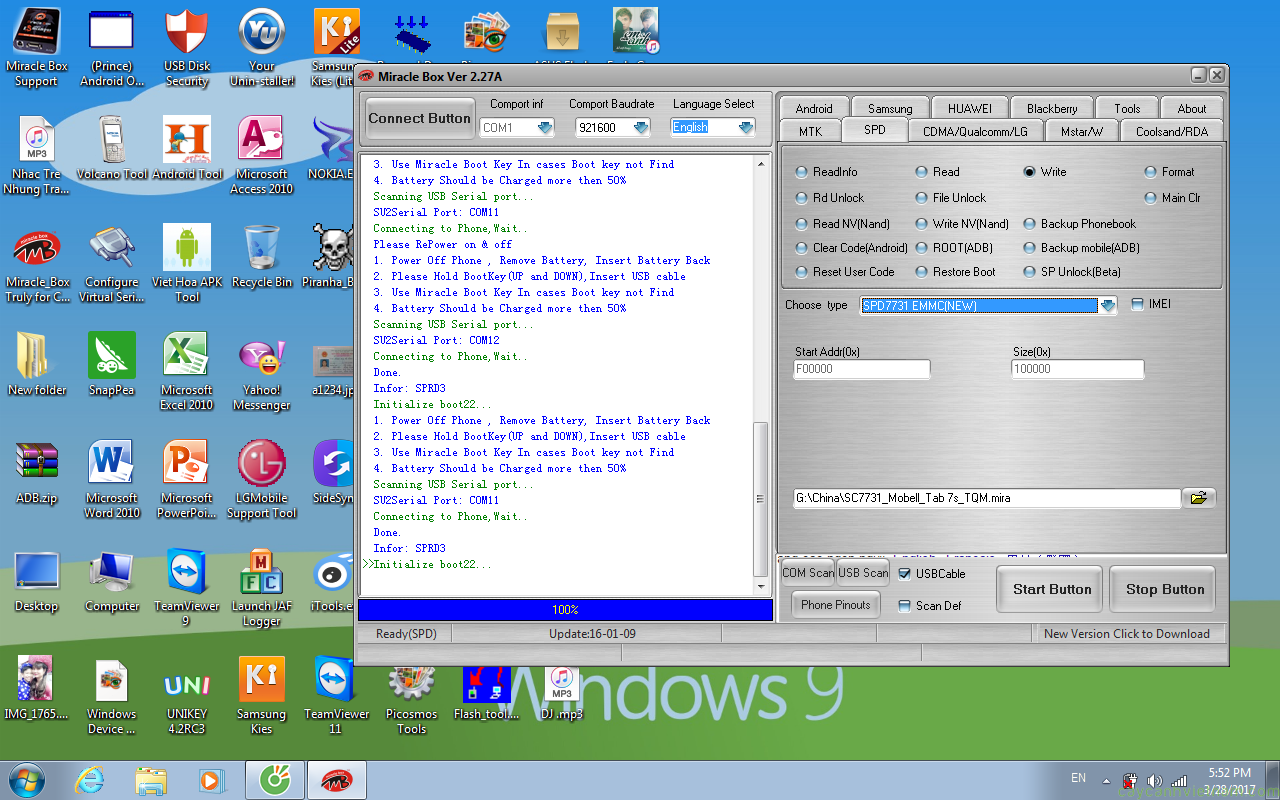Click the Start Addr(0x) input field
The height and width of the screenshot is (800, 1280).
[861, 369]
